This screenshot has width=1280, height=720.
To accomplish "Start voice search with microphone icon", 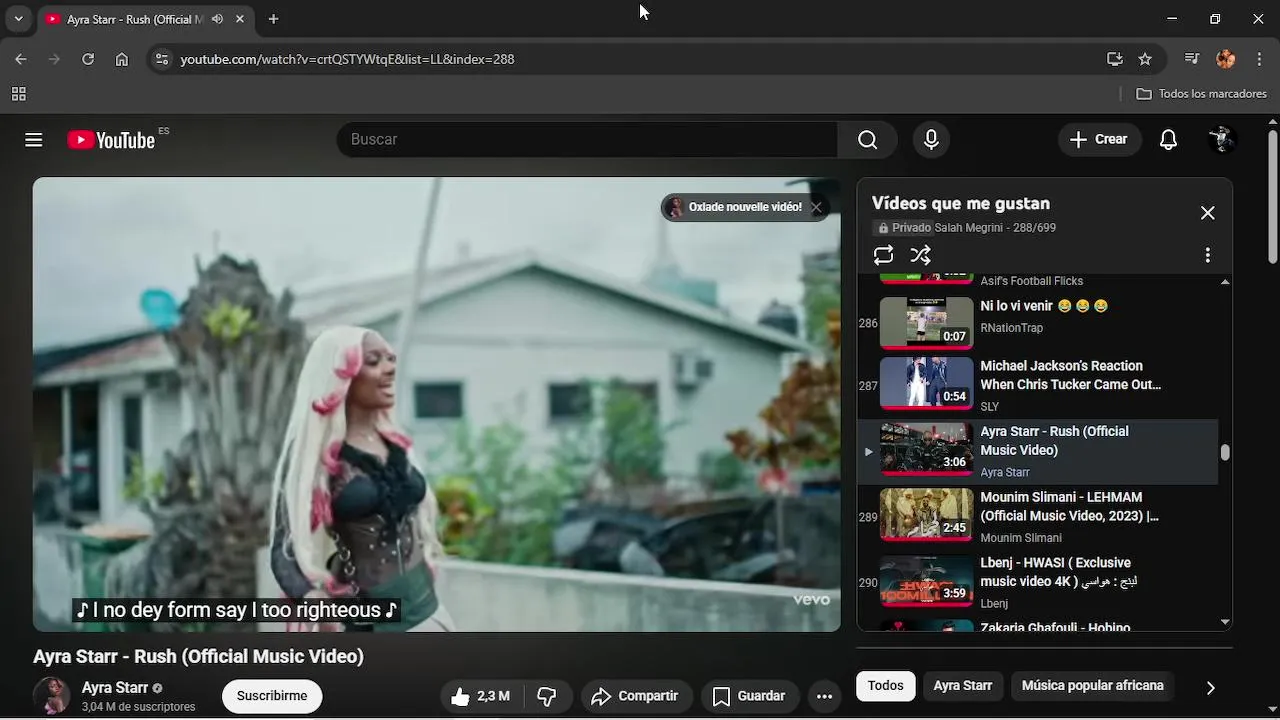I will [x=931, y=140].
